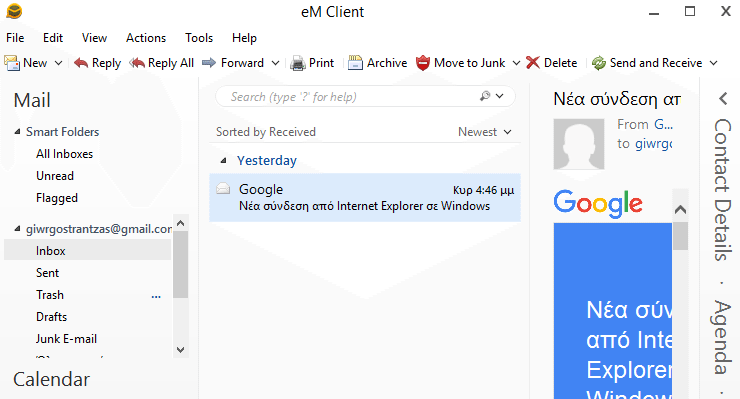Click folder list scrollbar up arrow

coord(180,222)
